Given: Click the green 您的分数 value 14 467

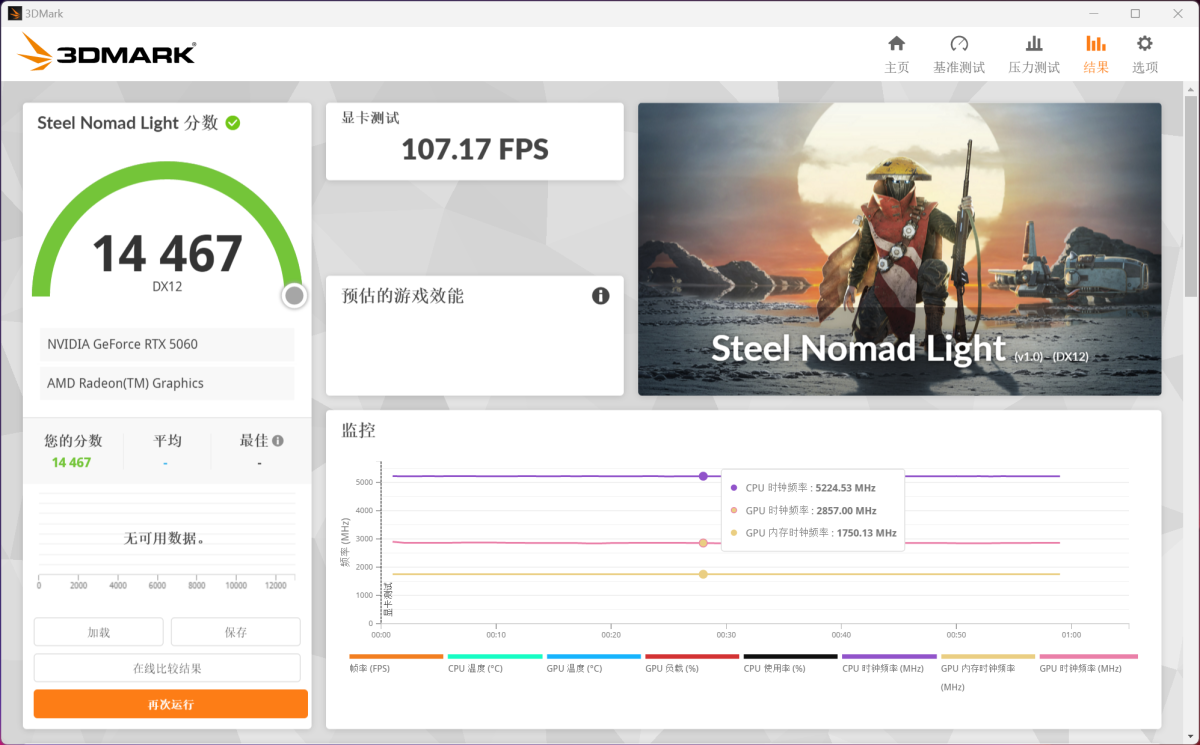Looking at the screenshot, I should click(71, 462).
